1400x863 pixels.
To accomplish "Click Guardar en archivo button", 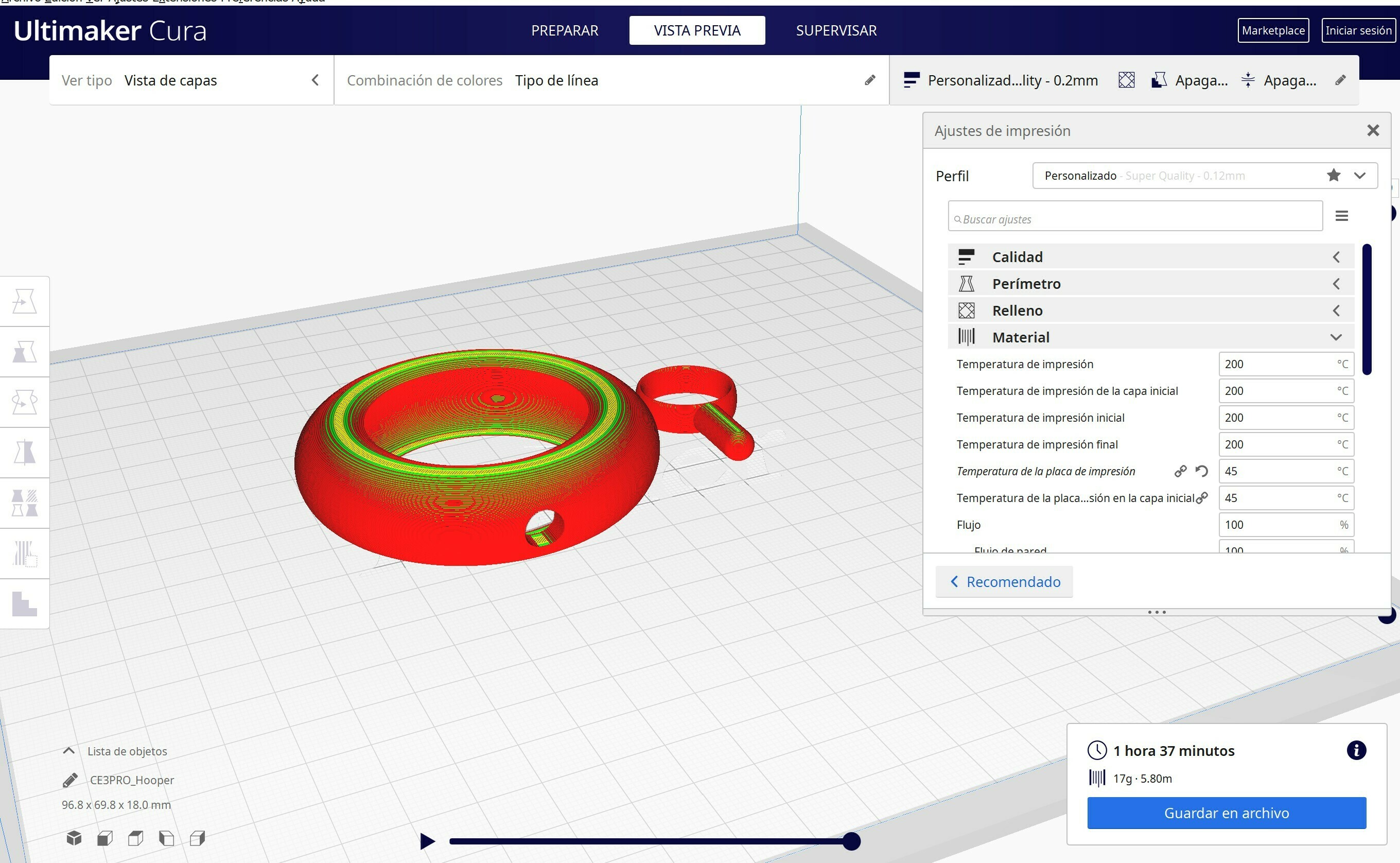I will pos(1226,813).
